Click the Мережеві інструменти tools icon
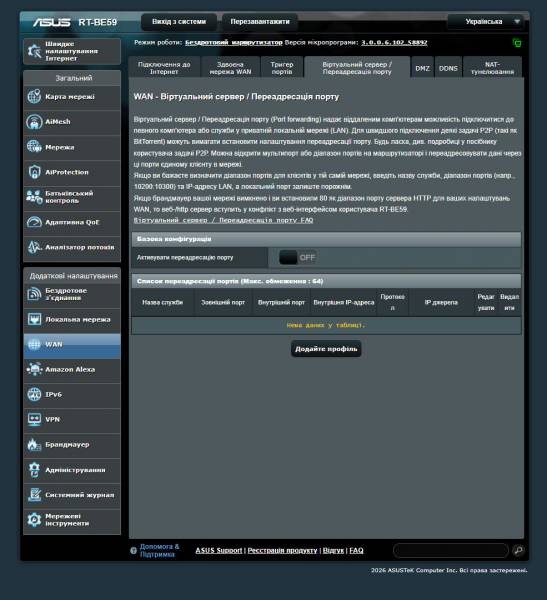 (34, 520)
